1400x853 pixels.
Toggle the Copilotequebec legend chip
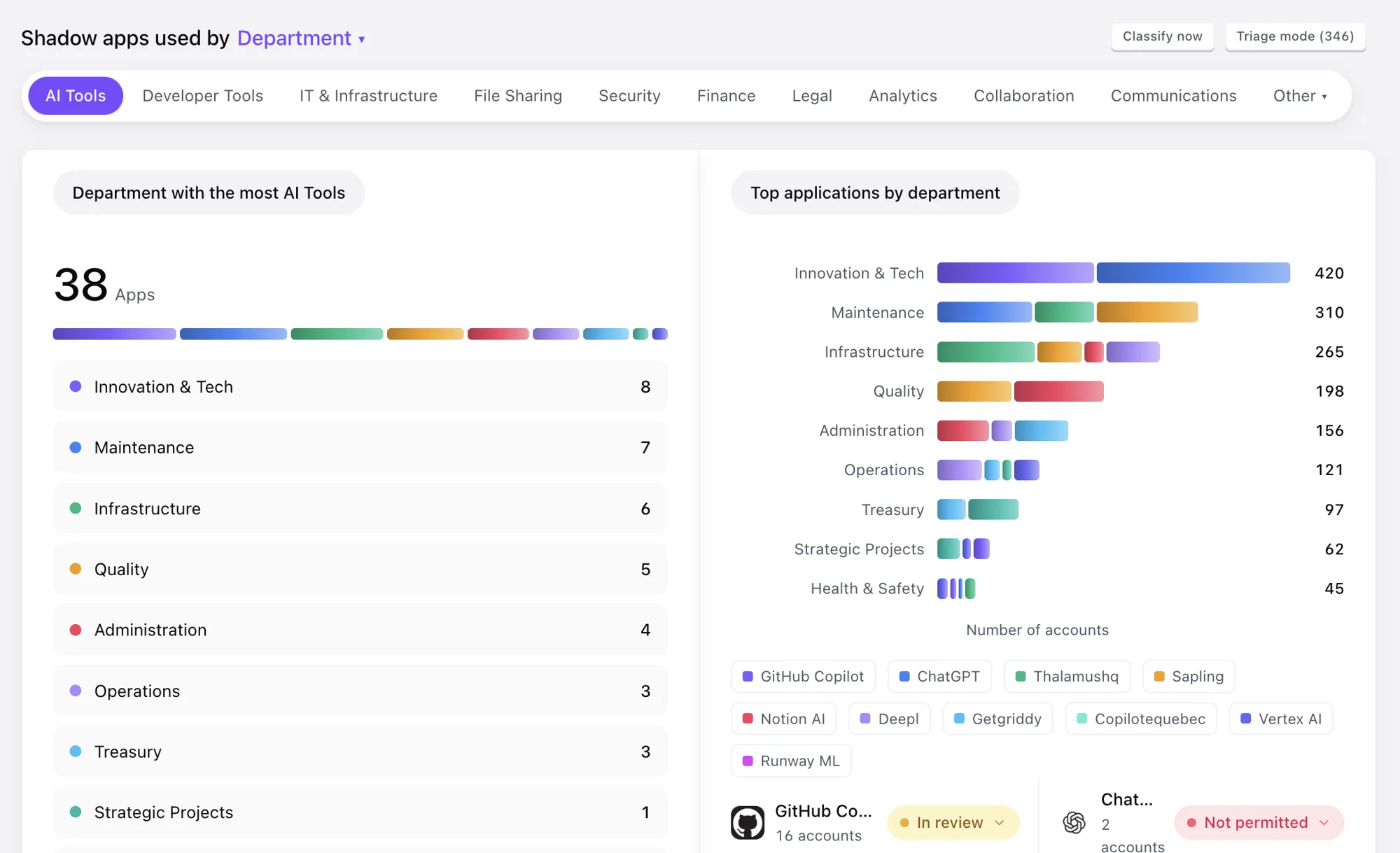[x=1141, y=719]
